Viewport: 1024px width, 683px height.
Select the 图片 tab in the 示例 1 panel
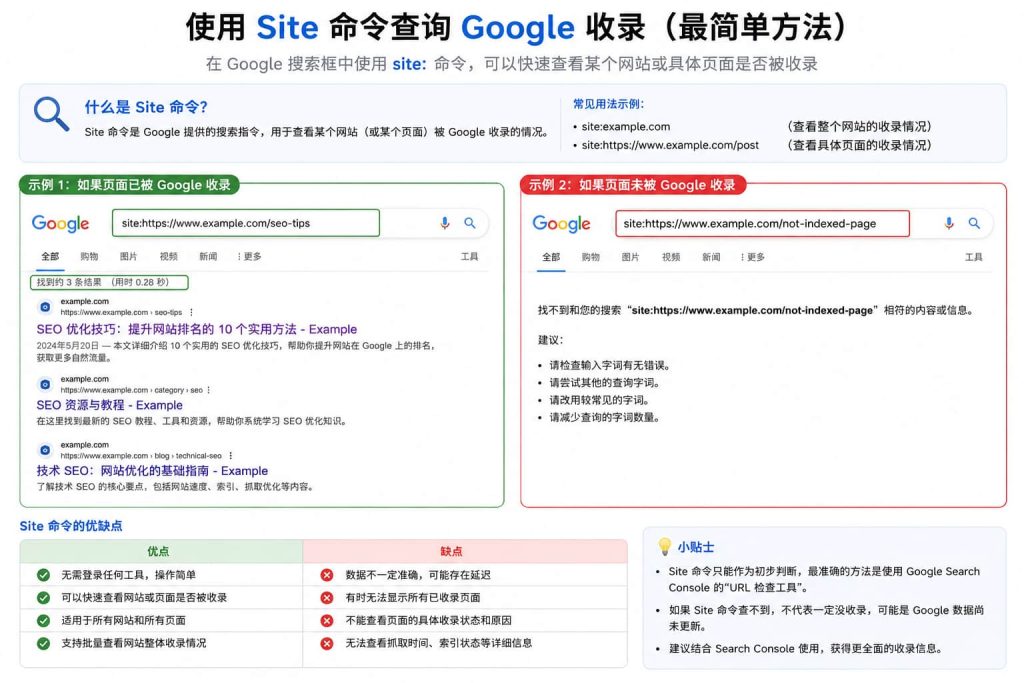tap(129, 257)
